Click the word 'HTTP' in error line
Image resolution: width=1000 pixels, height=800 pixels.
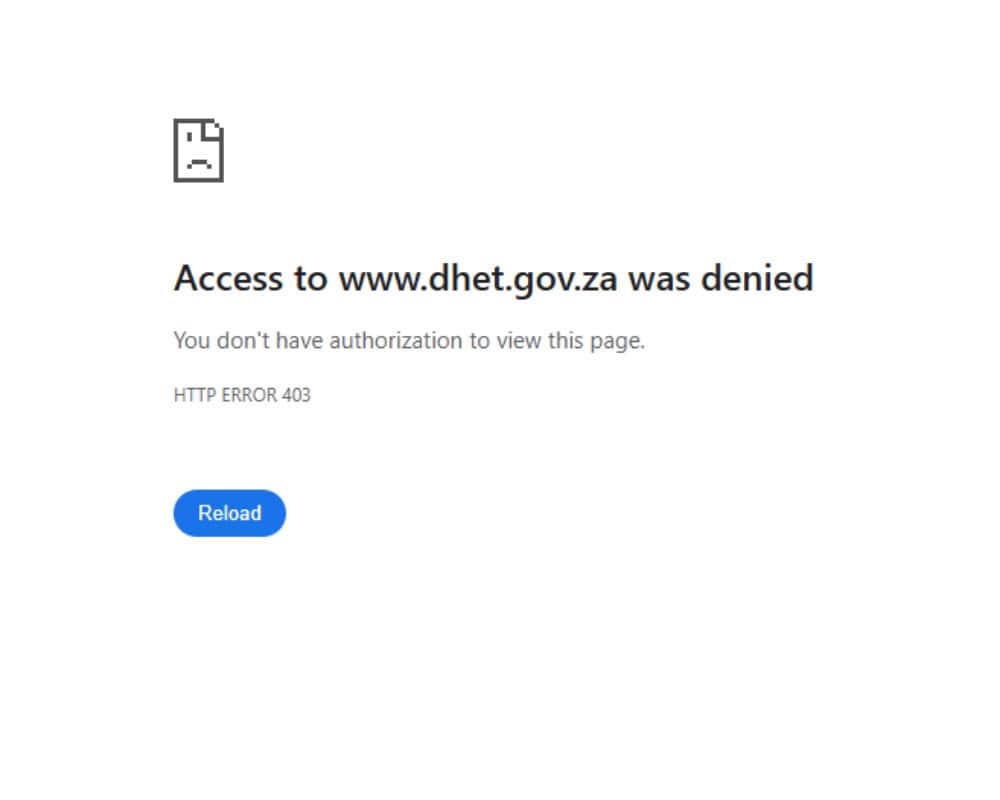coord(195,395)
